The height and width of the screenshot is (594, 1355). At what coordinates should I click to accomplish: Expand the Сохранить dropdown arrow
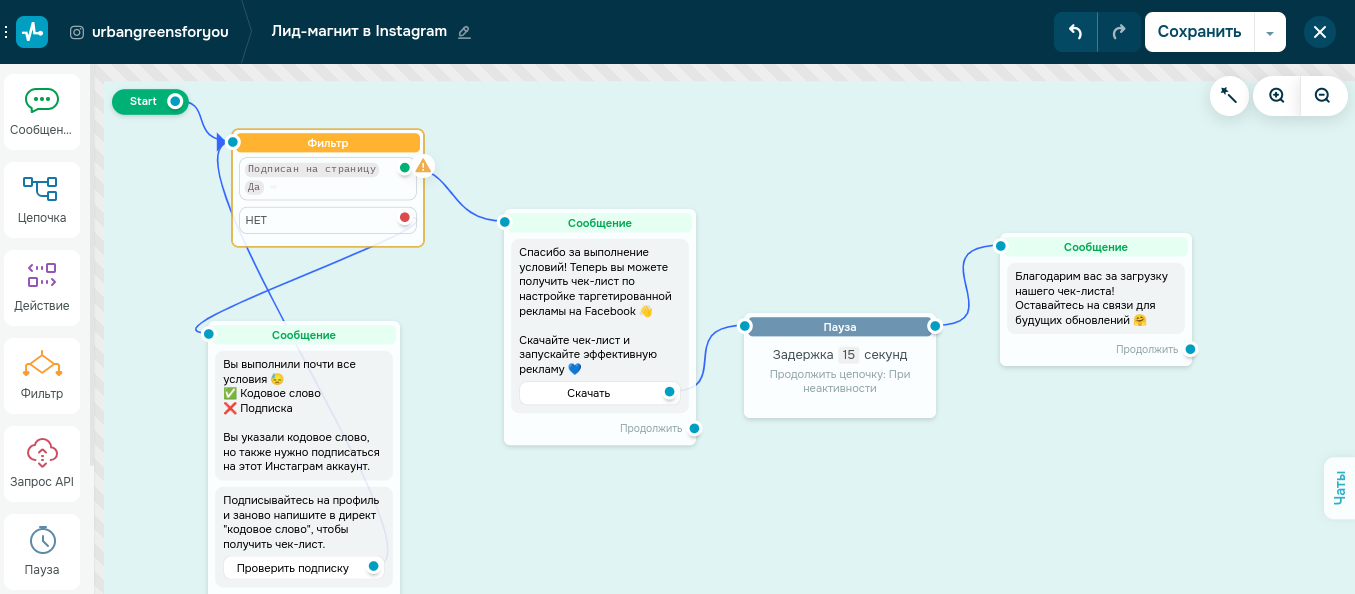pos(1270,32)
